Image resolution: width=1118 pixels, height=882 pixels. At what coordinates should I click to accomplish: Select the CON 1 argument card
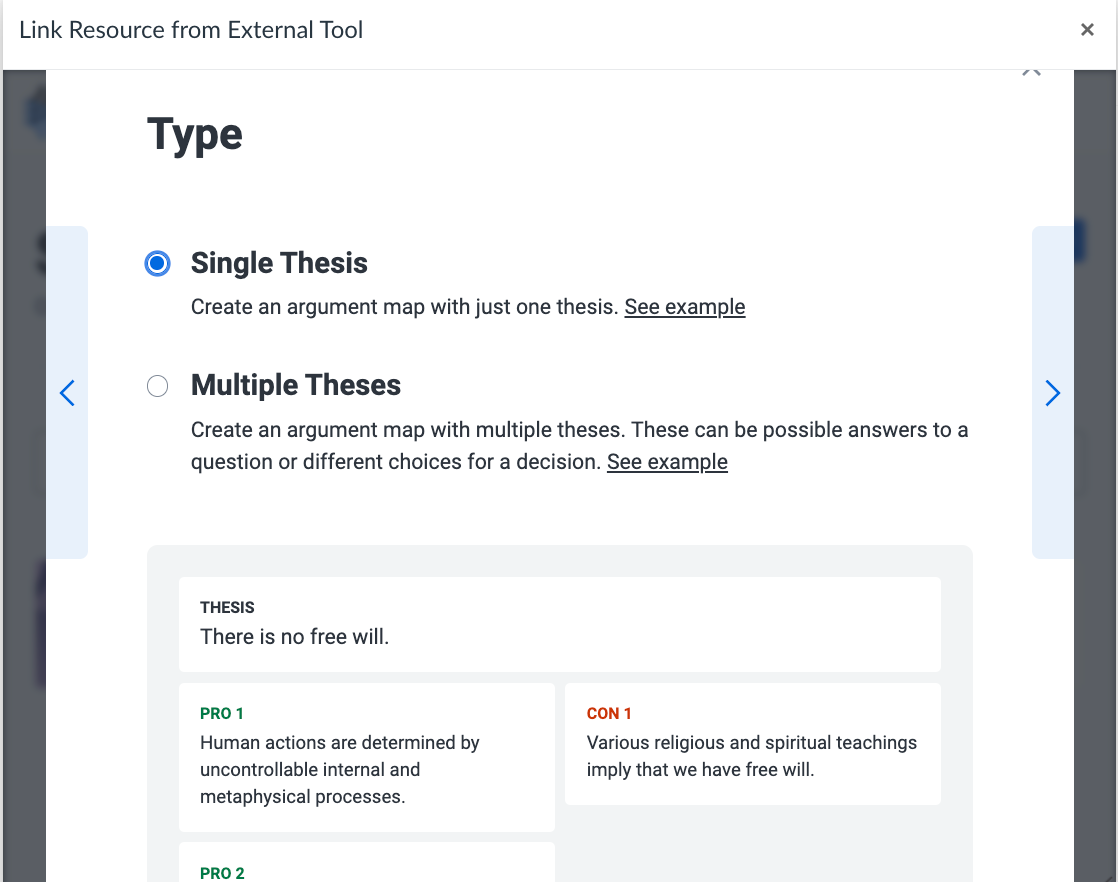(x=752, y=744)
